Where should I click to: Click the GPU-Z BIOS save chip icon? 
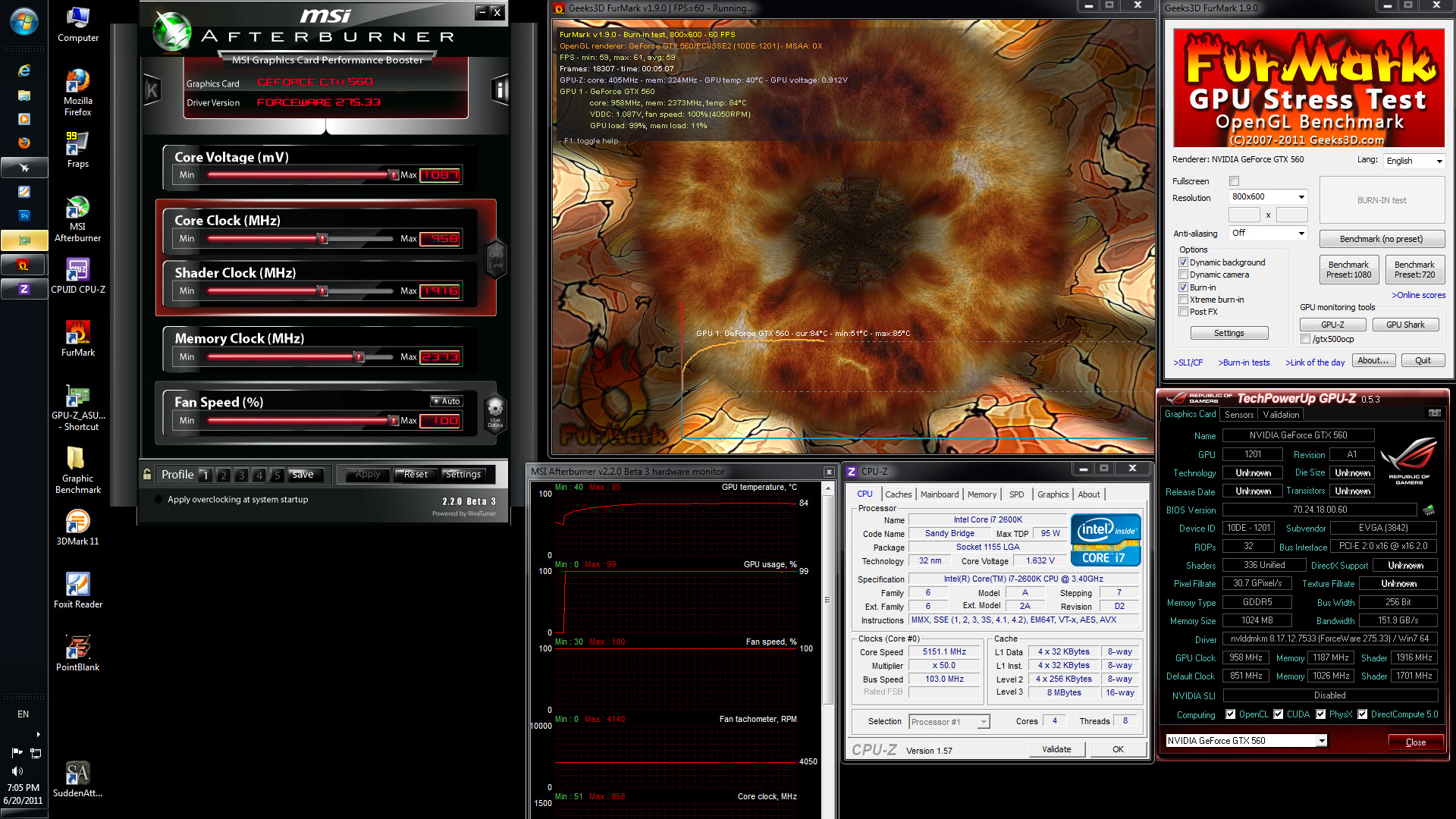click(1429, 510)
